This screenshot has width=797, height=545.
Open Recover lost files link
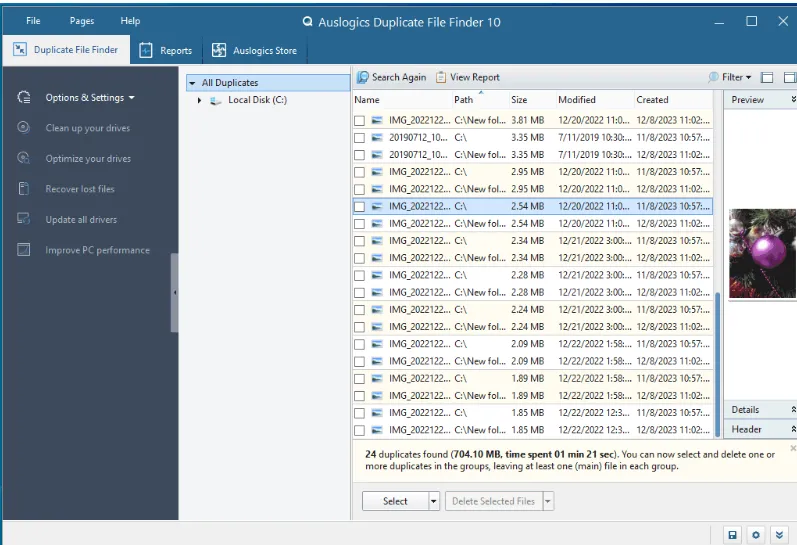(x=80, y=189)
